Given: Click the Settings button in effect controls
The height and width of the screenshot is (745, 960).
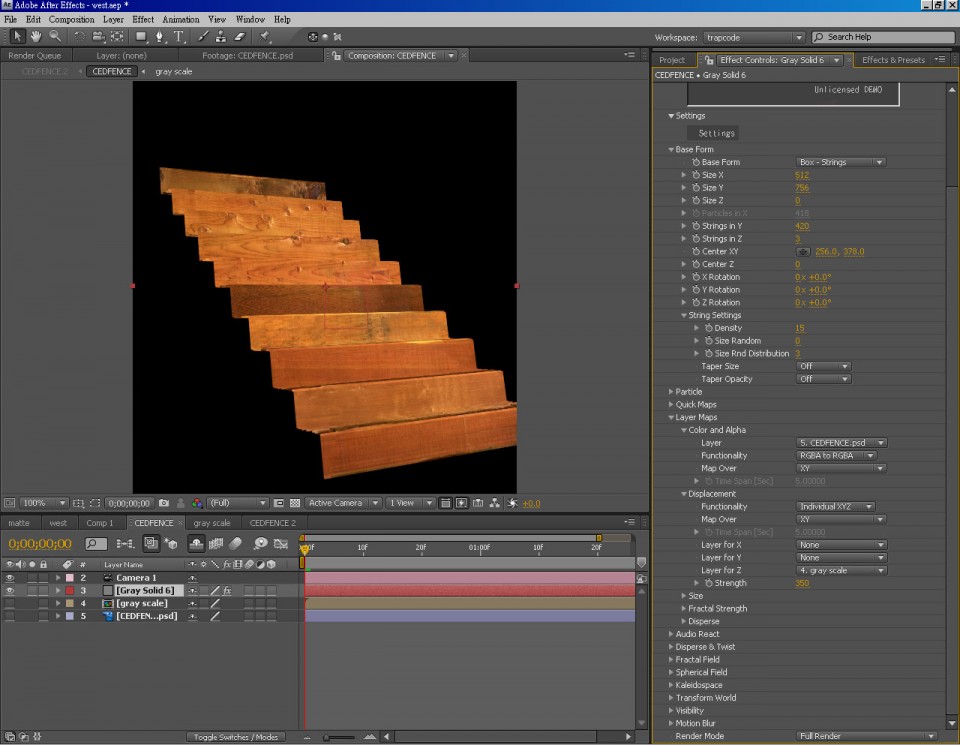Looking at the screenshot, I should coord(716,133).
